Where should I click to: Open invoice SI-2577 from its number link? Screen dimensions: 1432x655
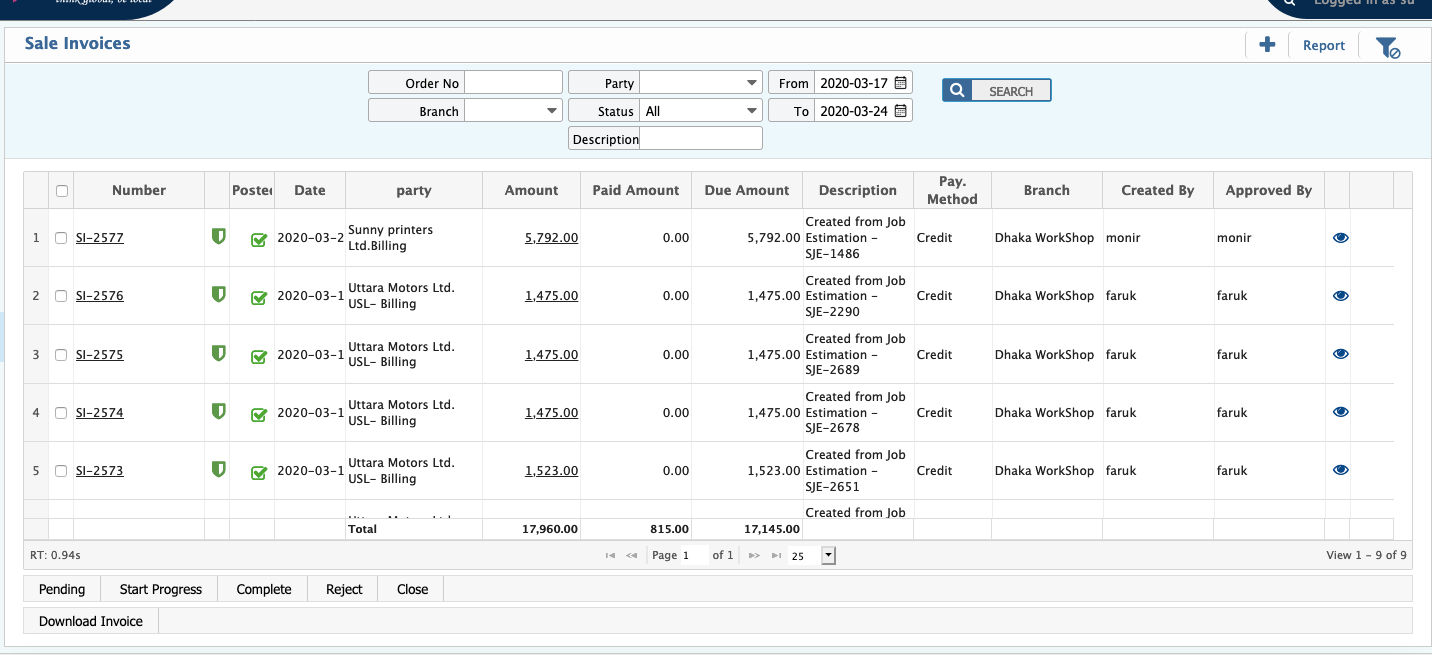100,237
